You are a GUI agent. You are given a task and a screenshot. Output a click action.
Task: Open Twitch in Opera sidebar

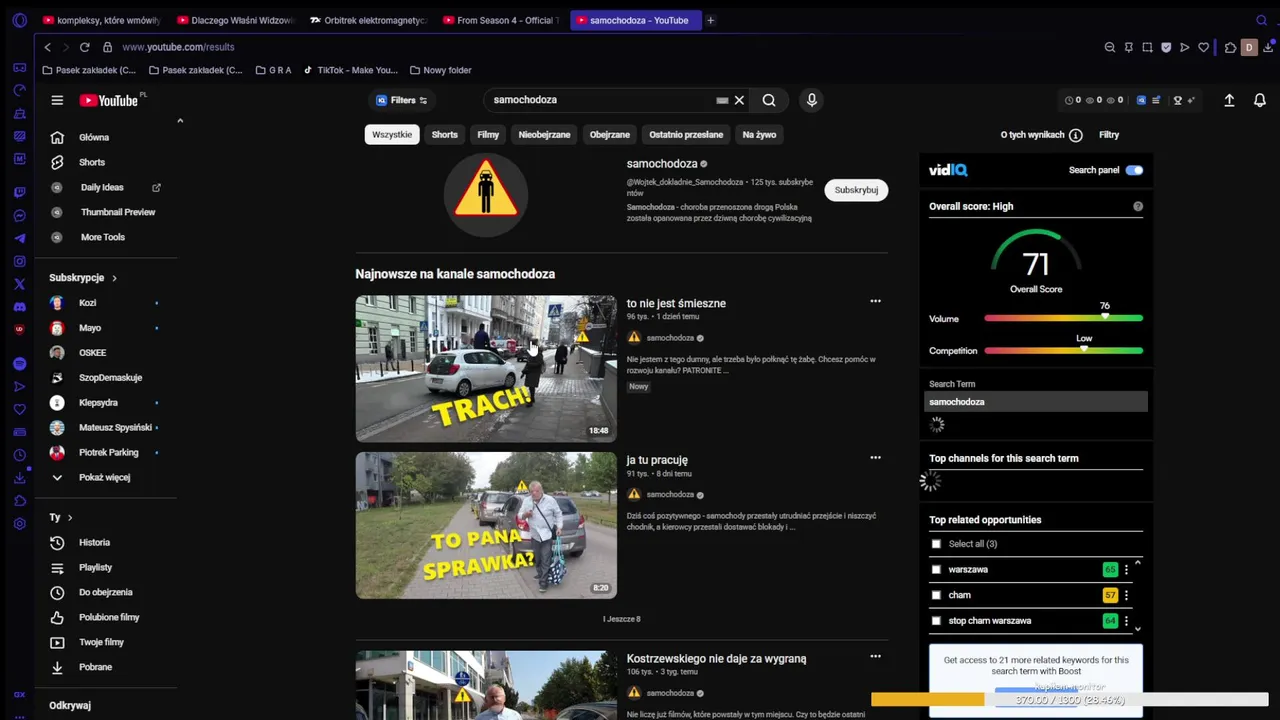tap(19, 192)
